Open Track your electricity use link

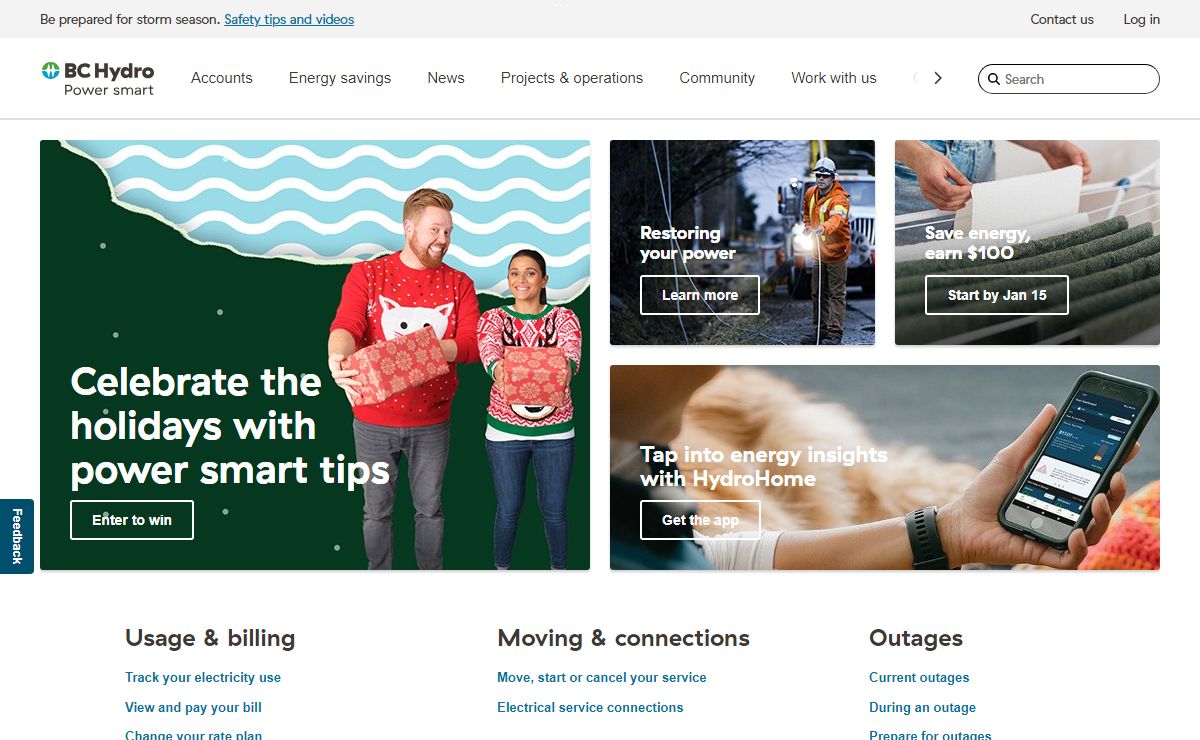(203, 677)
